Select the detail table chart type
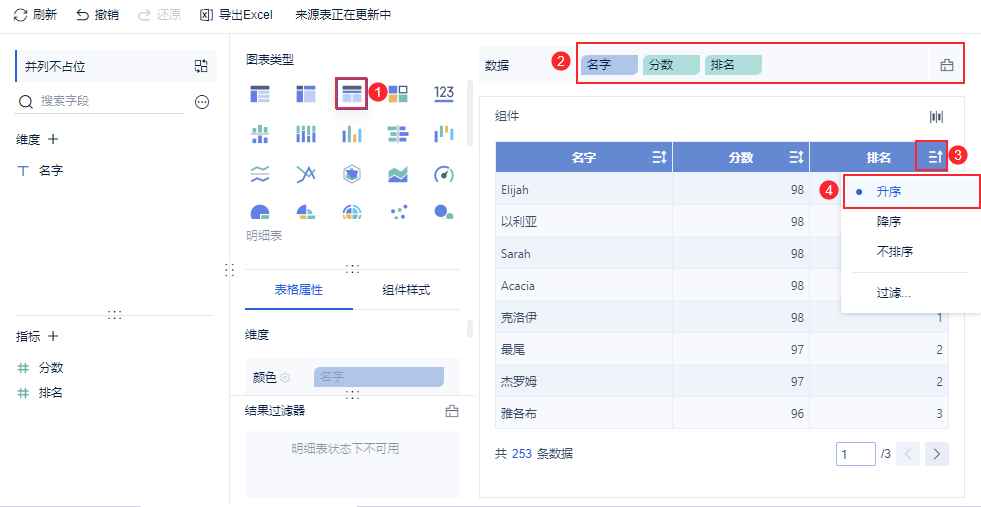Viewport: 981px width, 507px height. tap(351, 94)
